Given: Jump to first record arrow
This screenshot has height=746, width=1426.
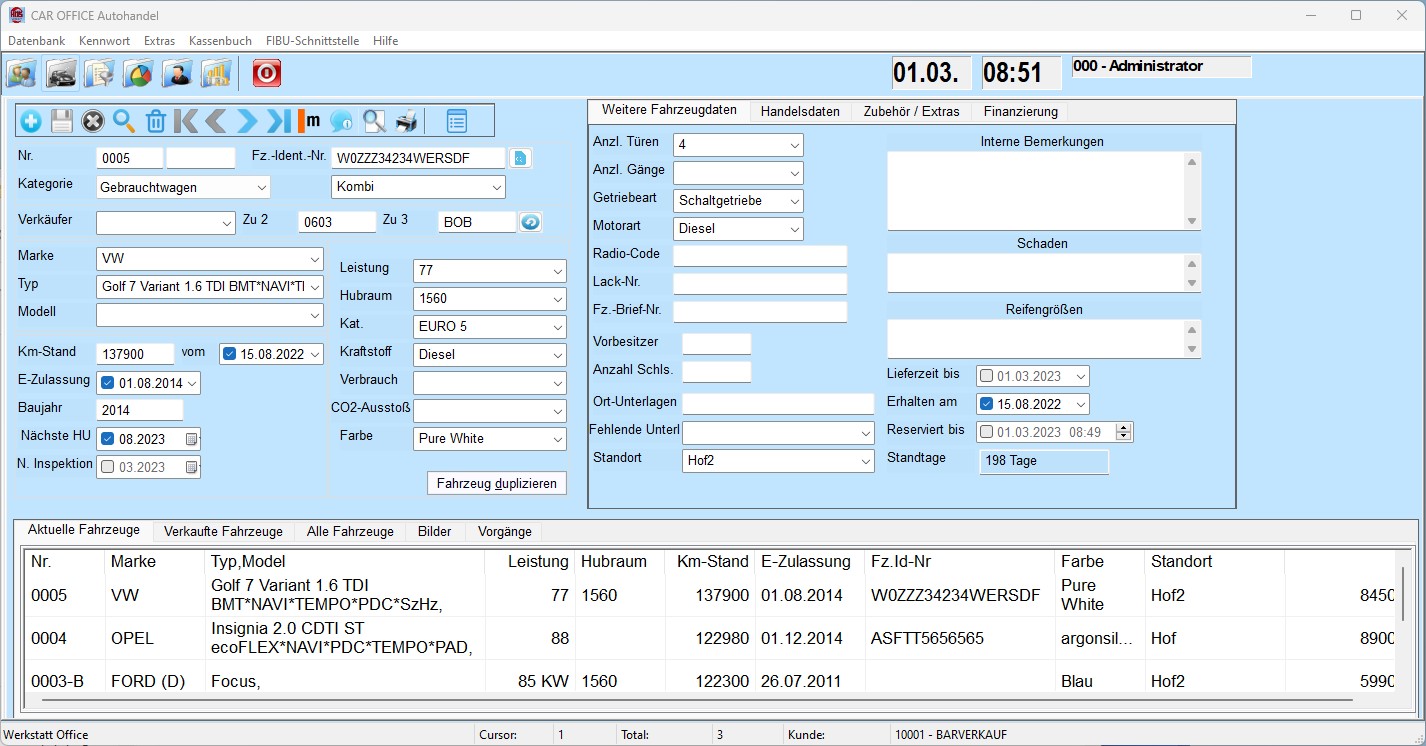Looking at the screenshot, I should tap(186, 122).
